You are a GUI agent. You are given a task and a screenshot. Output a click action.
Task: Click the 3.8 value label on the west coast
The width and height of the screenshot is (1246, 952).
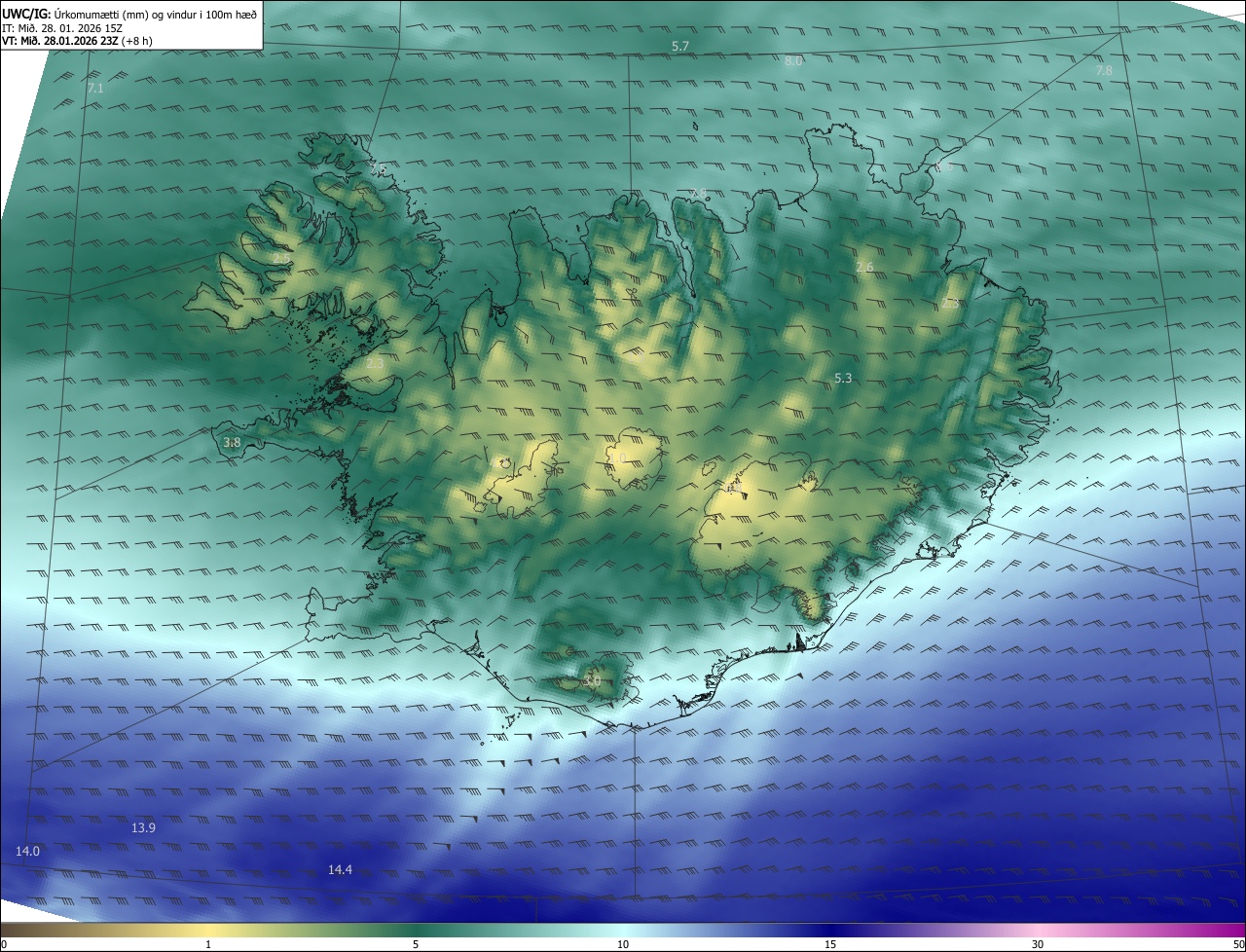pyautogui.click(x=232, y=443)
